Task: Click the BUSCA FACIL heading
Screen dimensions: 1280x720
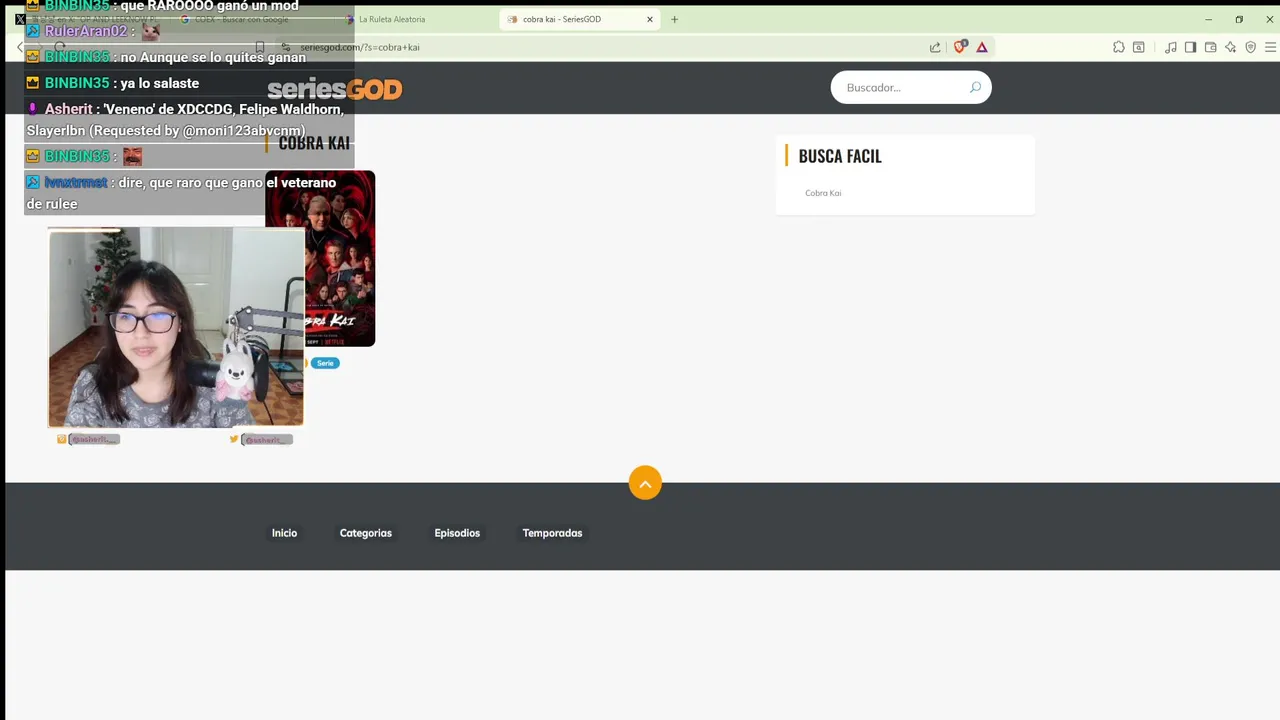Action: (840, 156)
